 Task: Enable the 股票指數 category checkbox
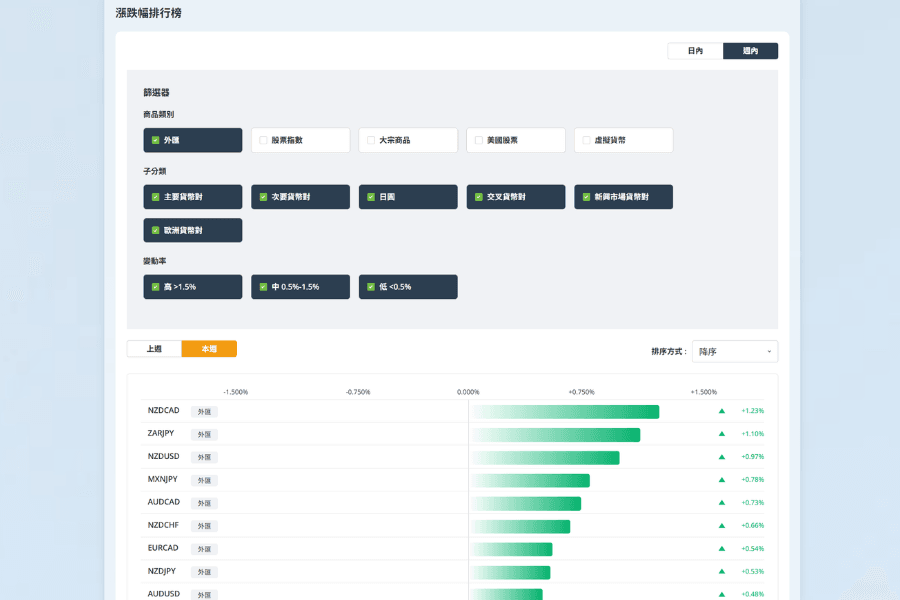pos(263,140)
